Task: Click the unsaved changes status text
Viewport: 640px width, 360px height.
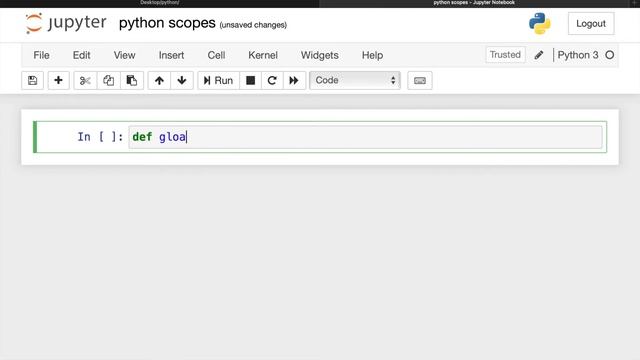Action: (x=253, y=25)
